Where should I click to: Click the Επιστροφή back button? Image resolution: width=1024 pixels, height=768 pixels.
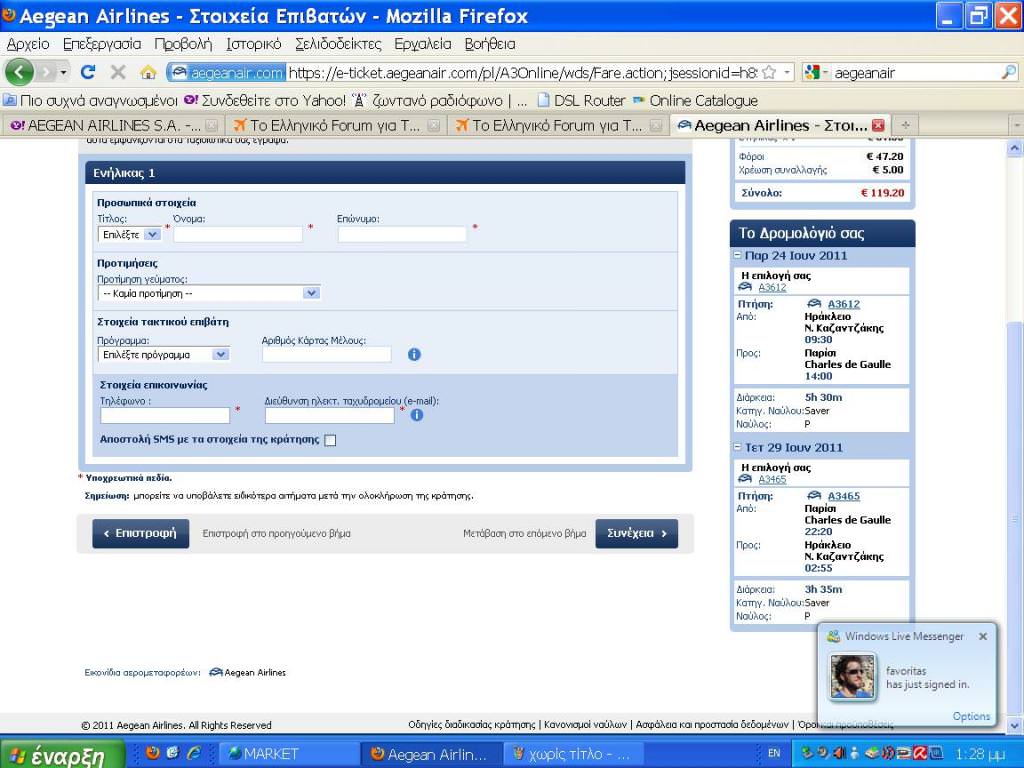[x=140, y=533]
